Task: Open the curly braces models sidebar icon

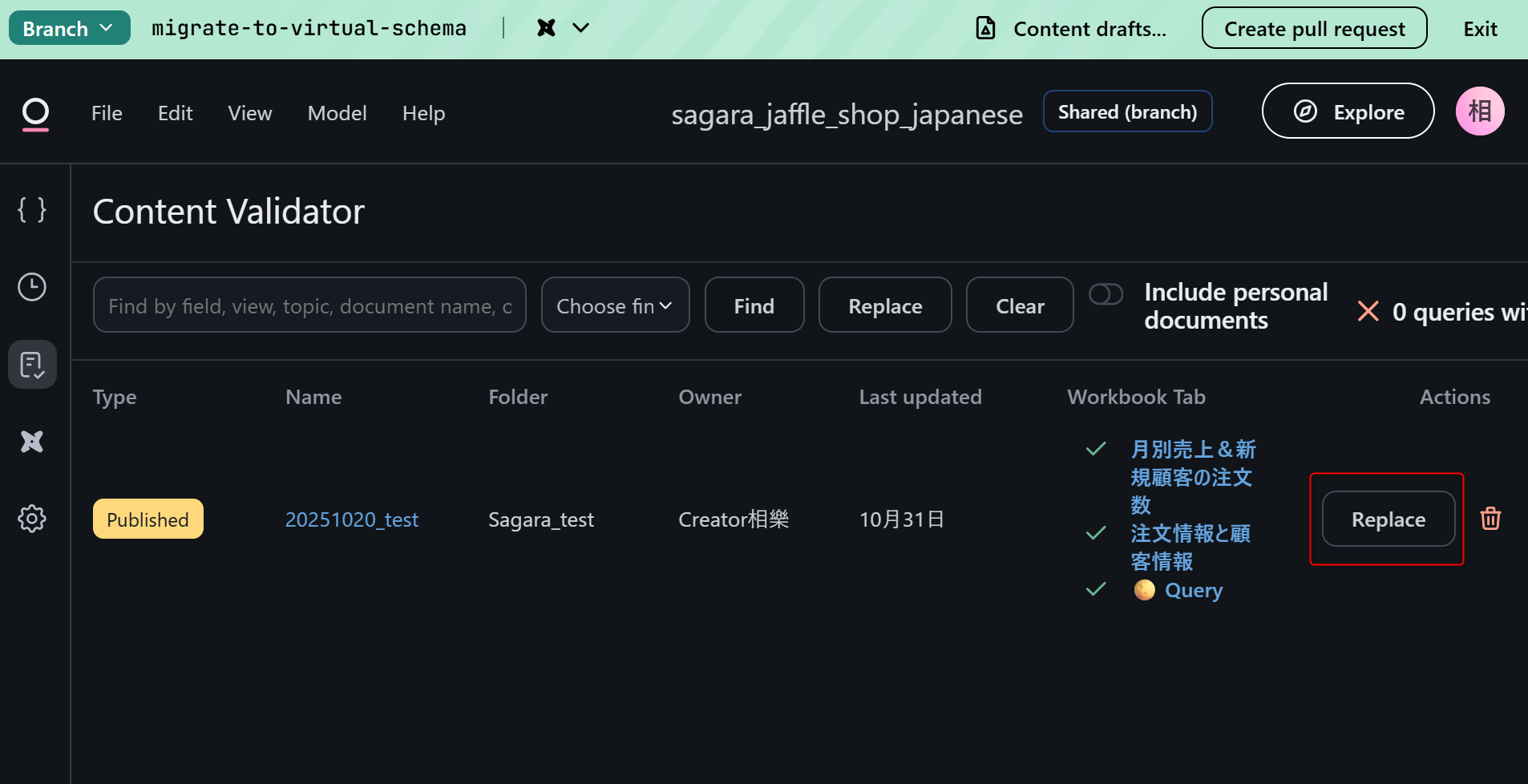Action: [32, 210]
